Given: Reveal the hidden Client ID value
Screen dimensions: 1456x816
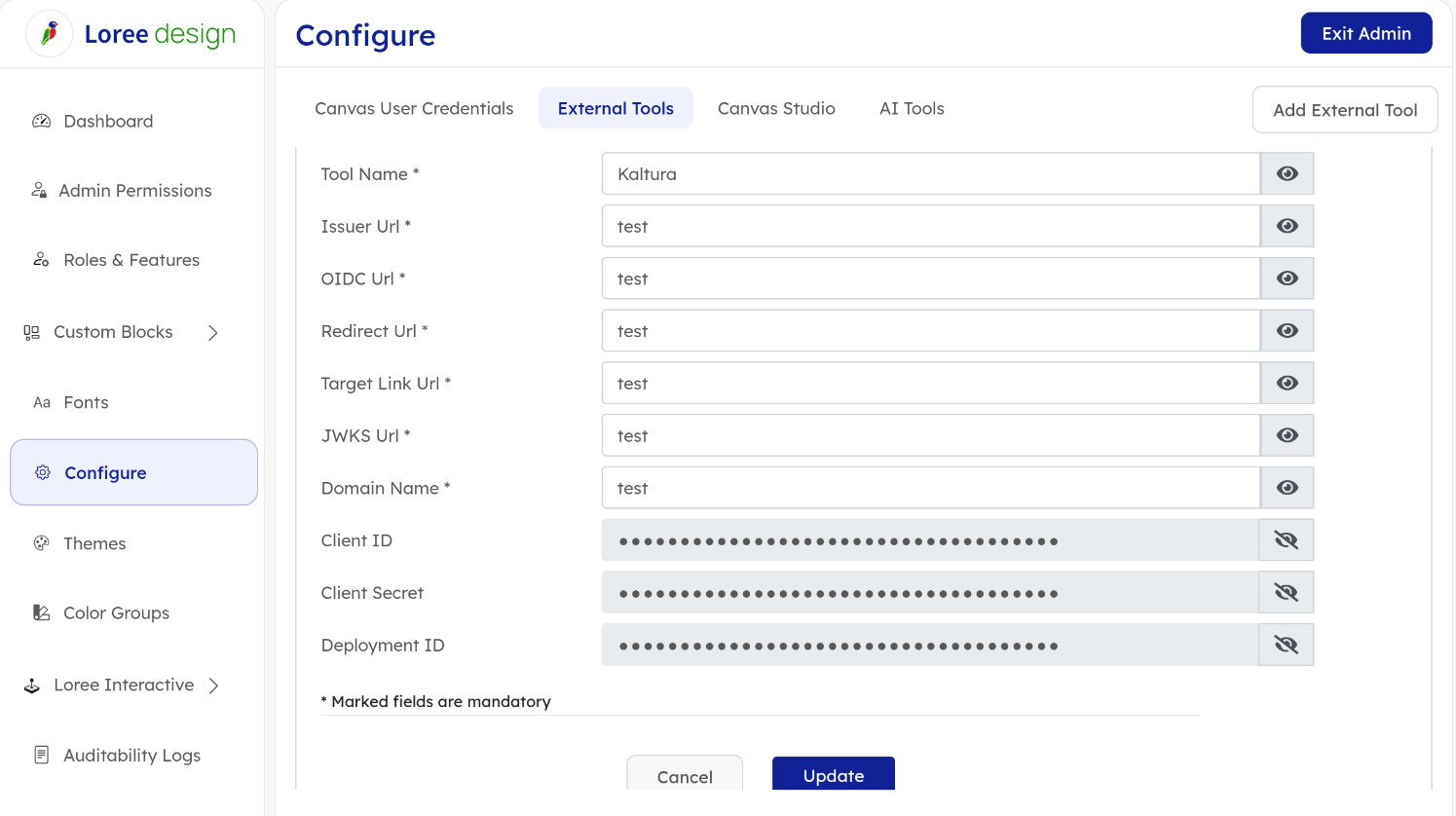Looking at the screenshot, I should point(1286,540).
